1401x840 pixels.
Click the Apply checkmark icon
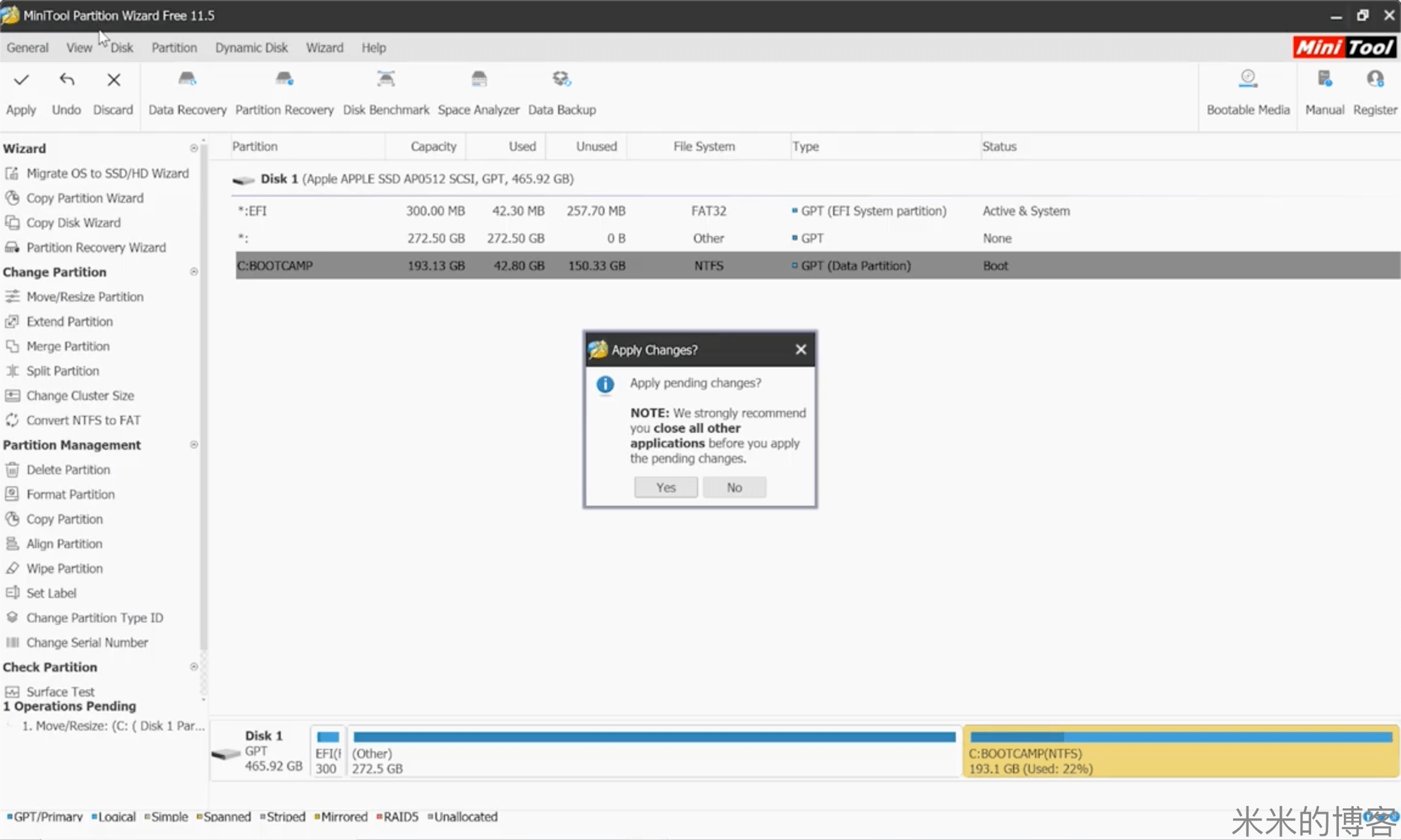pyautogui.click(x=21, y=80)
